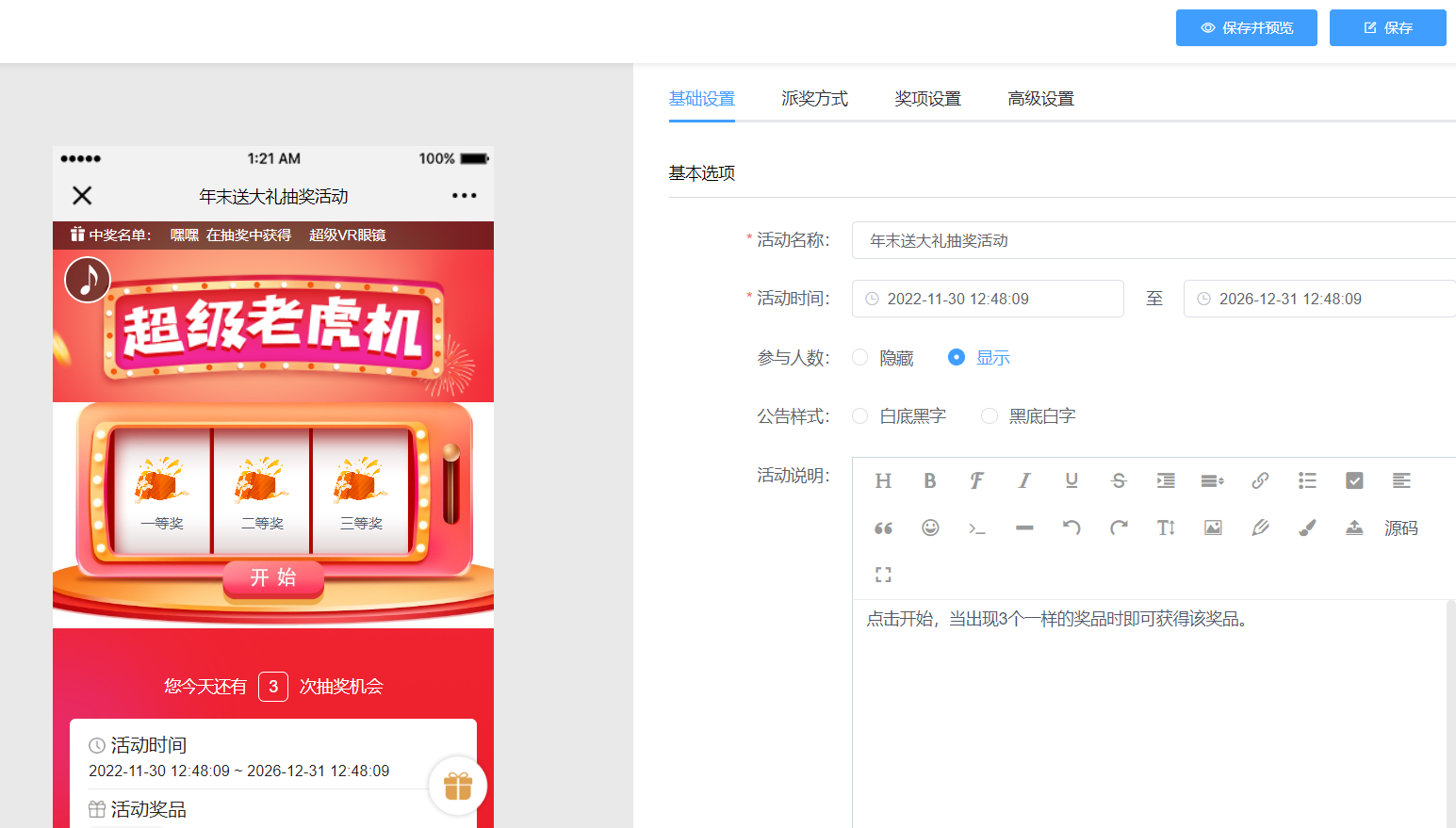Click the X close icon in phone preview

coord(82,195)
